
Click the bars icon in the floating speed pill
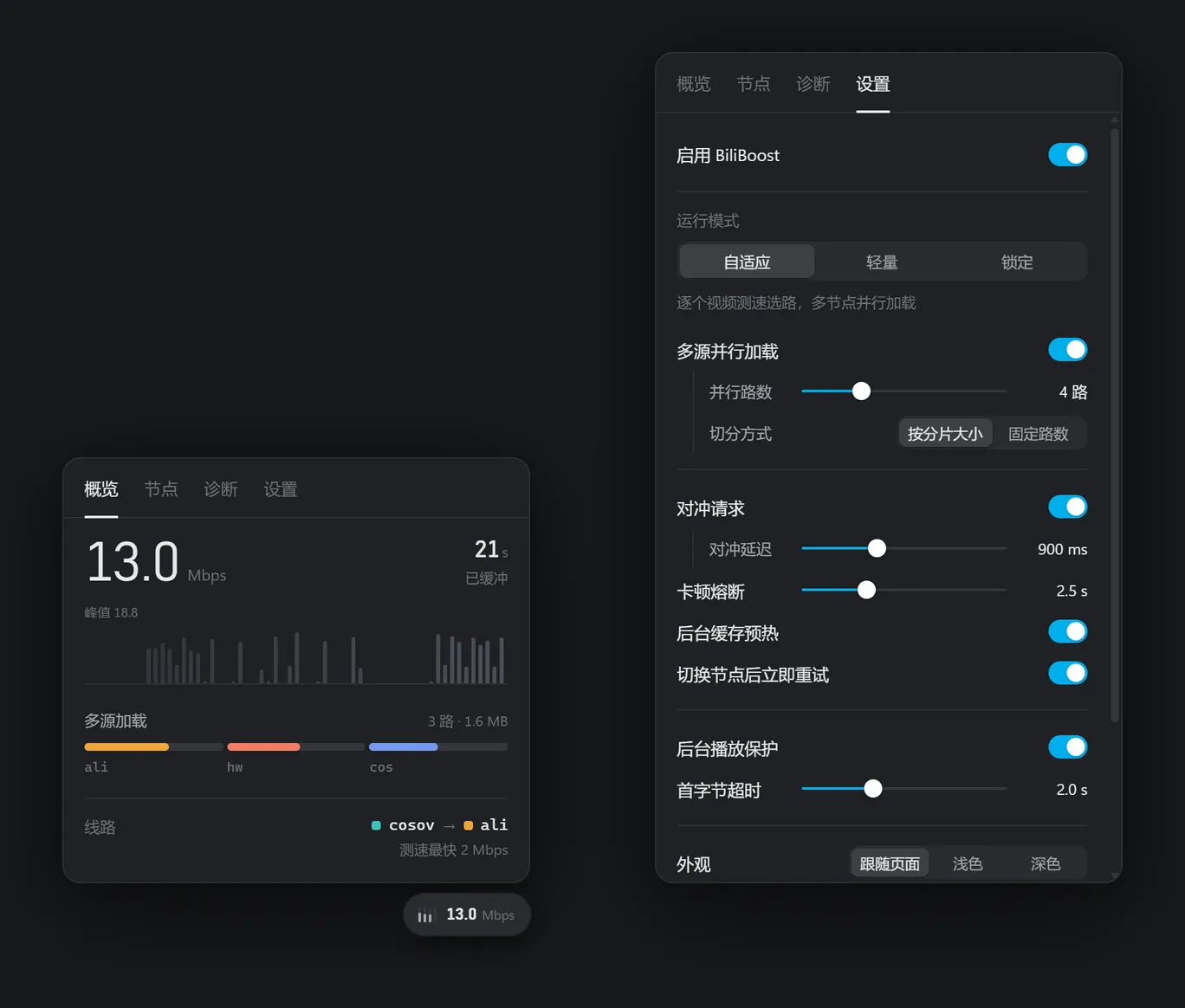[x=424, y=915]
